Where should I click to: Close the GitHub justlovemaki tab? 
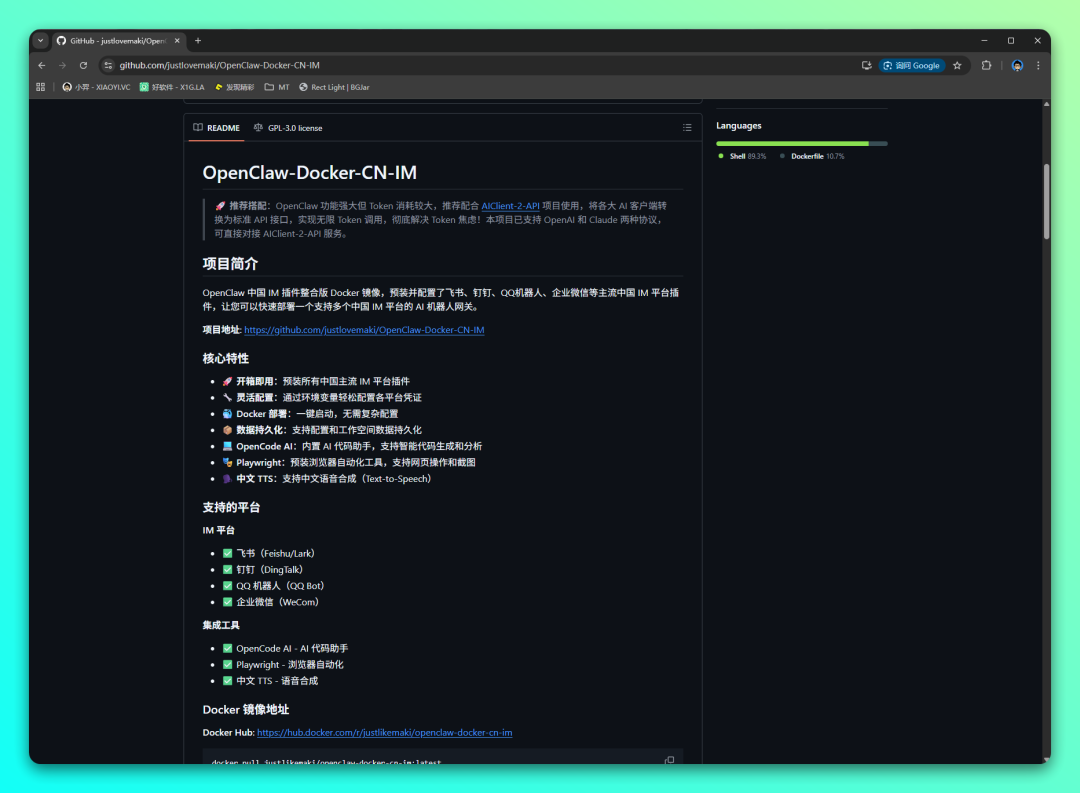pyautogui.click(x=177, y=41)
